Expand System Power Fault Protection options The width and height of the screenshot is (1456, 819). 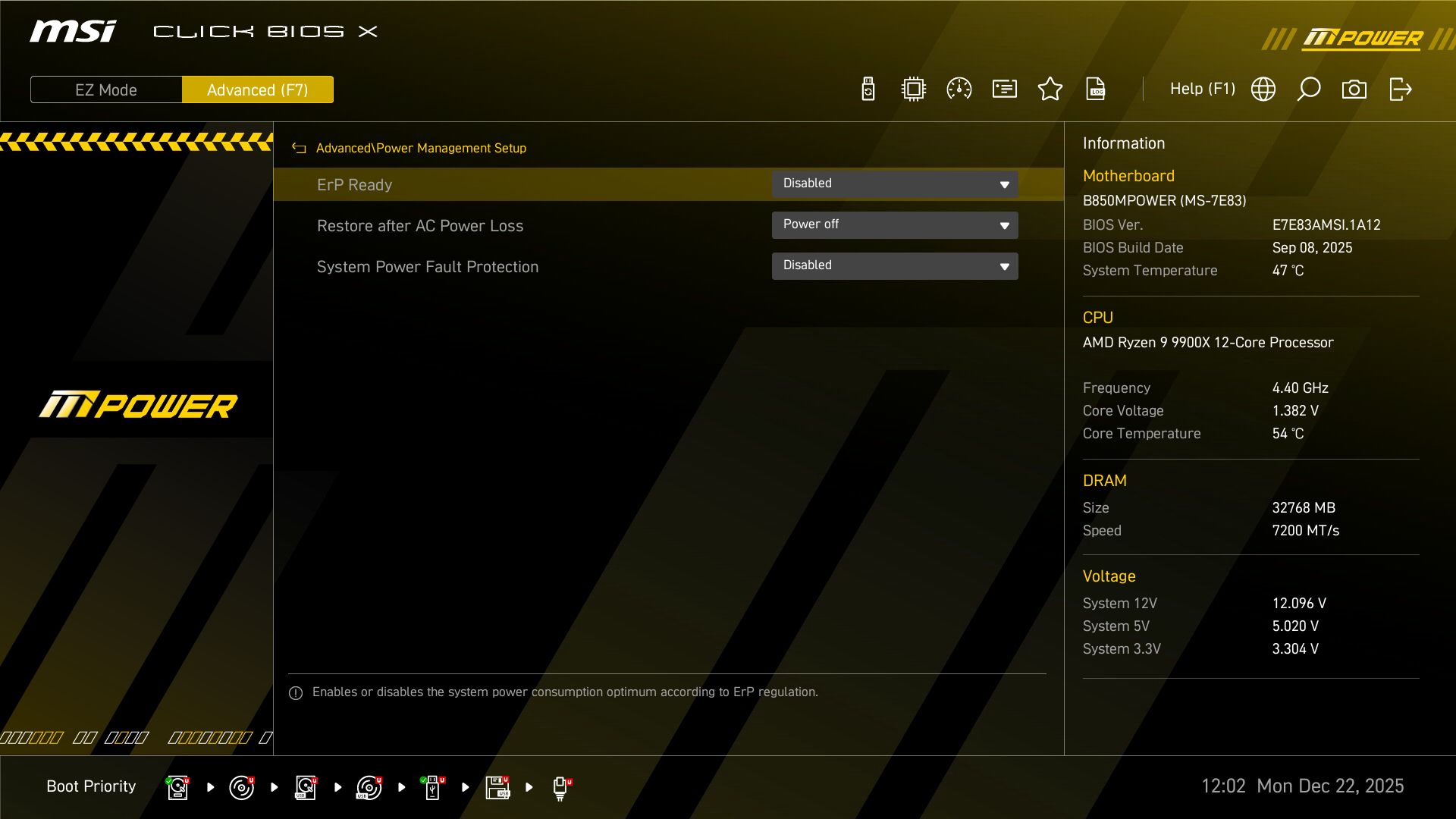[895, 265]
